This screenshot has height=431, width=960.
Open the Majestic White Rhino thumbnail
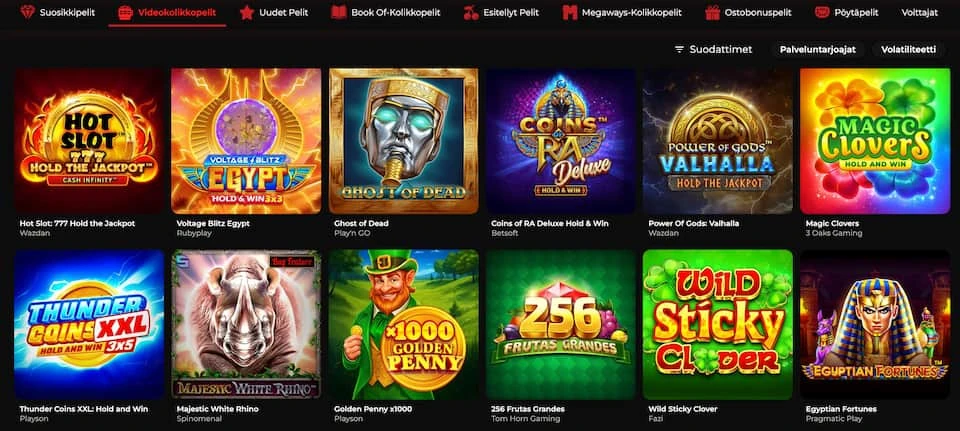click(246, 324)
